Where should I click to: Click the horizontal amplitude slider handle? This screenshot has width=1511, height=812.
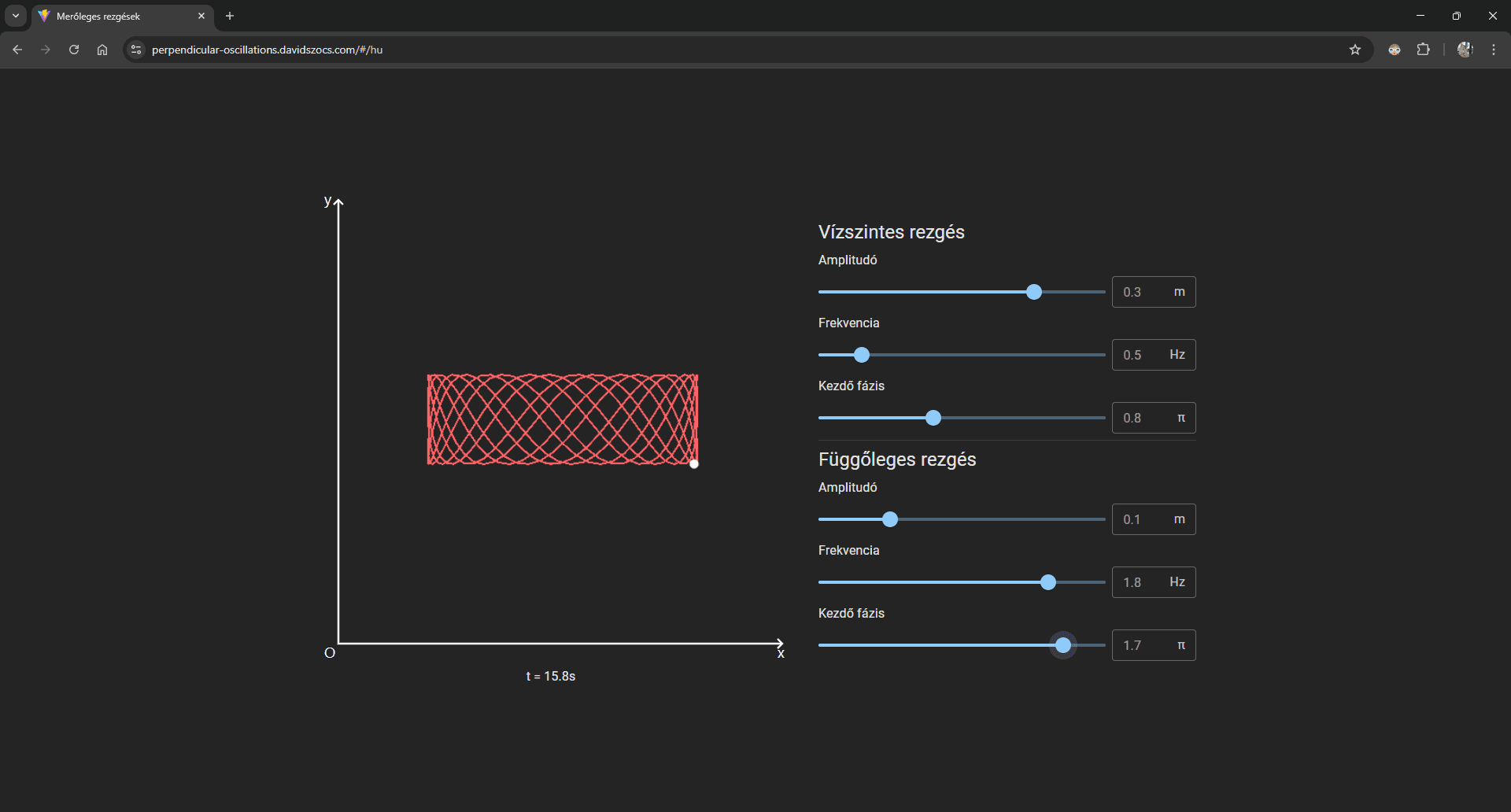pyautogui.click(x=1034, y=292)
